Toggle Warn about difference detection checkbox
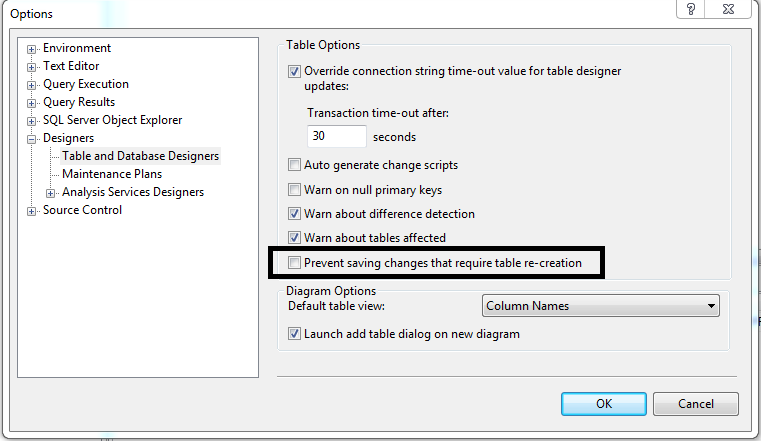The width and height of the screenshot is (761, 441). pos(294,213)
